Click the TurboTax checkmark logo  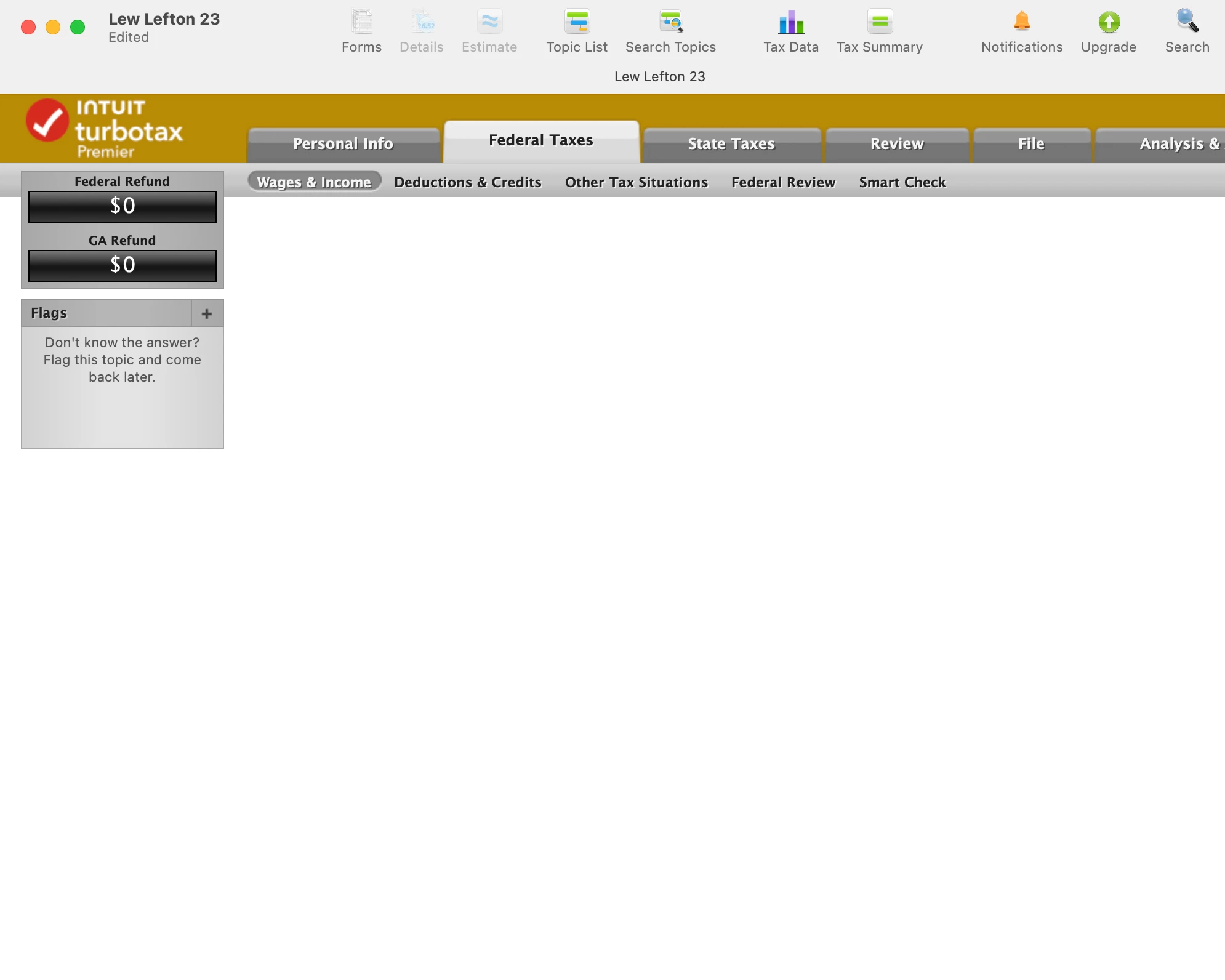pyautogui.click(x=47, y=121)
